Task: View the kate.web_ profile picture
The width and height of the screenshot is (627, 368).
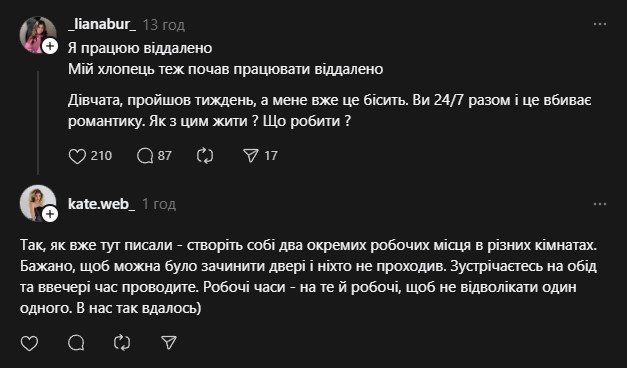Action: coord(38,203)
